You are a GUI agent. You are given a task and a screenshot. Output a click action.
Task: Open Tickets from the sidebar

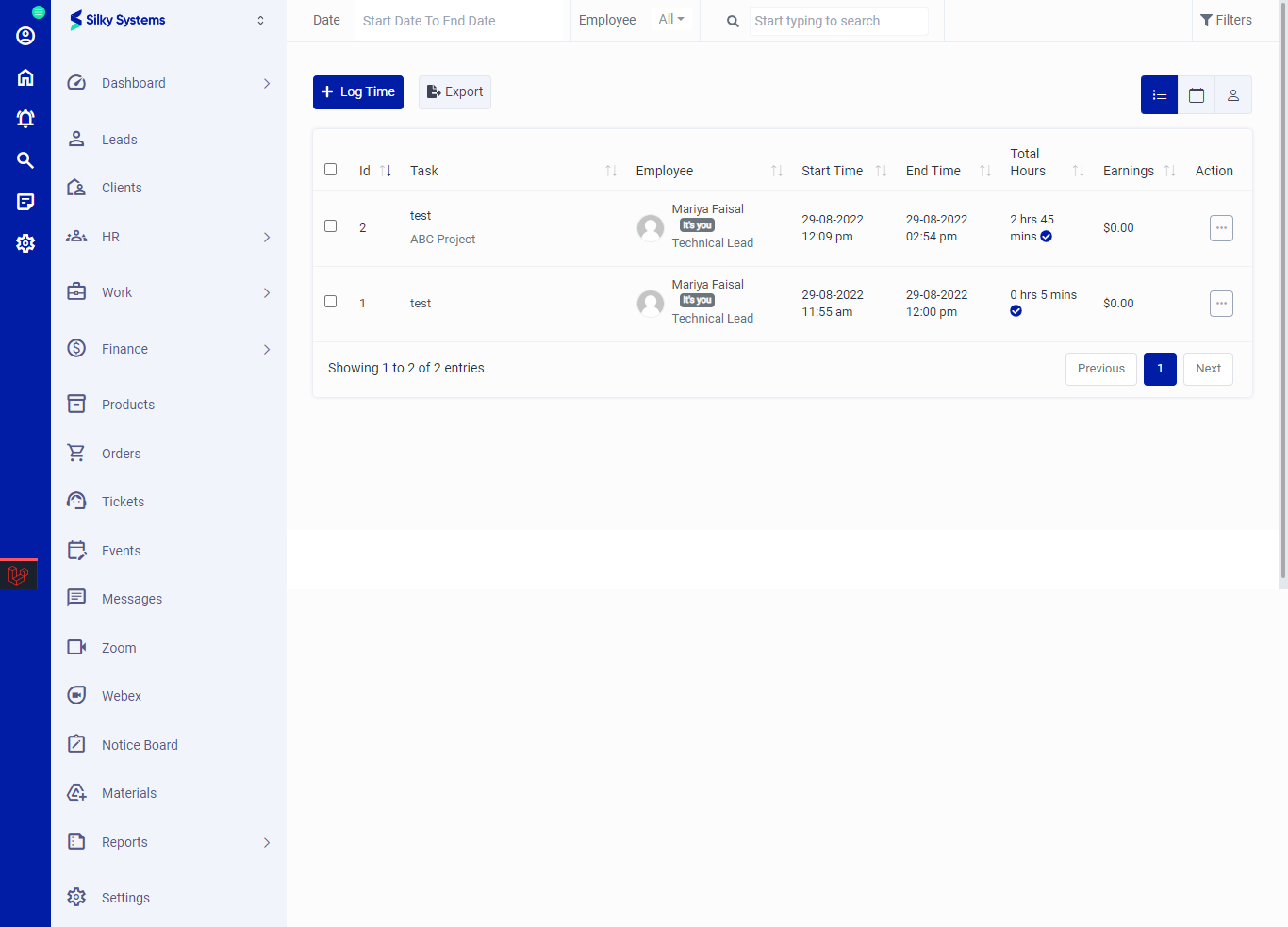pyautogui.click(x=123, y=502)
